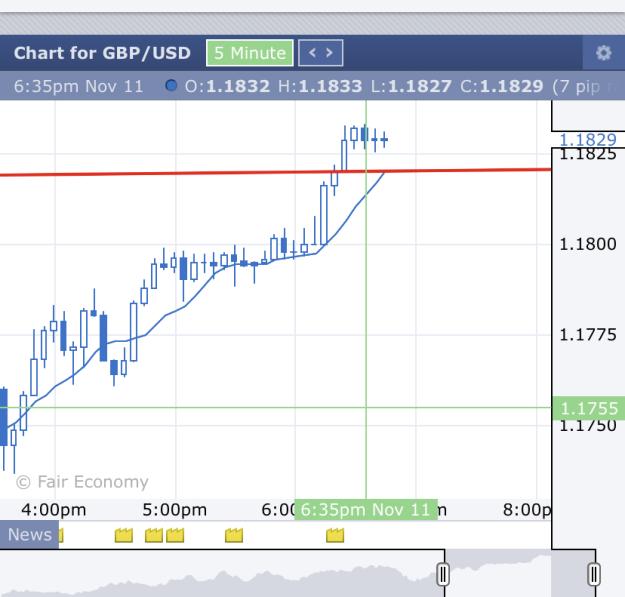Open the news icon below the 6:35pm label

(x=335, y=535)
